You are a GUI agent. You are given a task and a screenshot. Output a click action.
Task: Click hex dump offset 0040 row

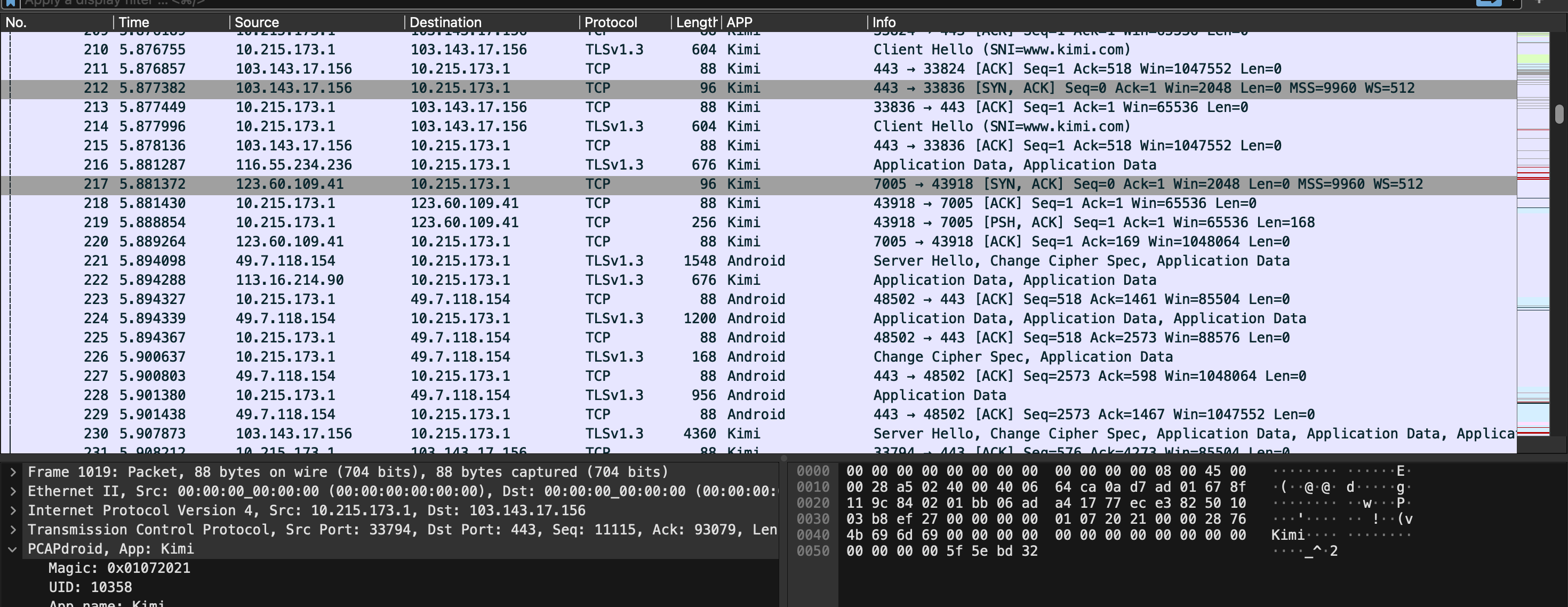[x=1103, y=534]
